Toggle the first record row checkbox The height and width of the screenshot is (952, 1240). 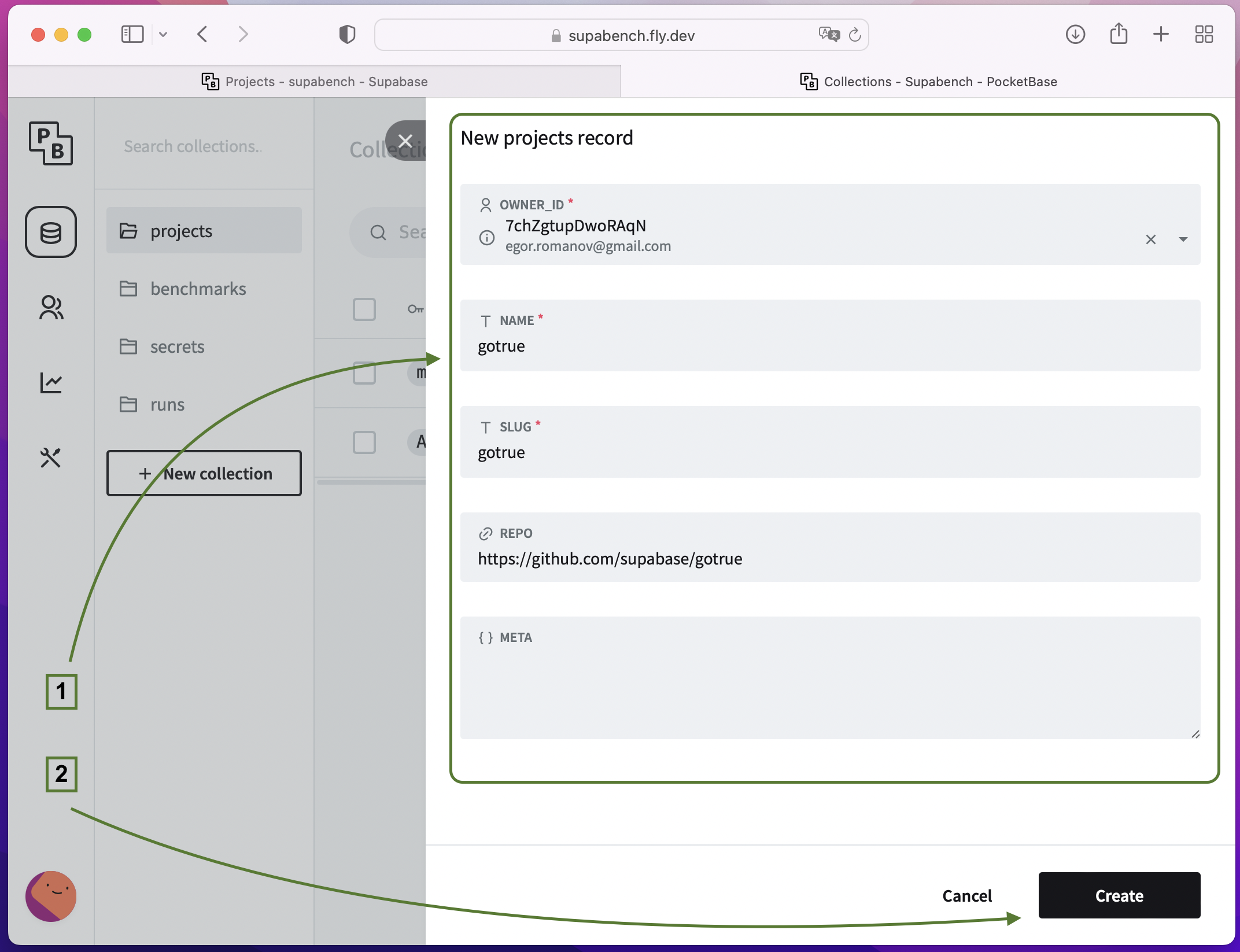coord(364,373)
